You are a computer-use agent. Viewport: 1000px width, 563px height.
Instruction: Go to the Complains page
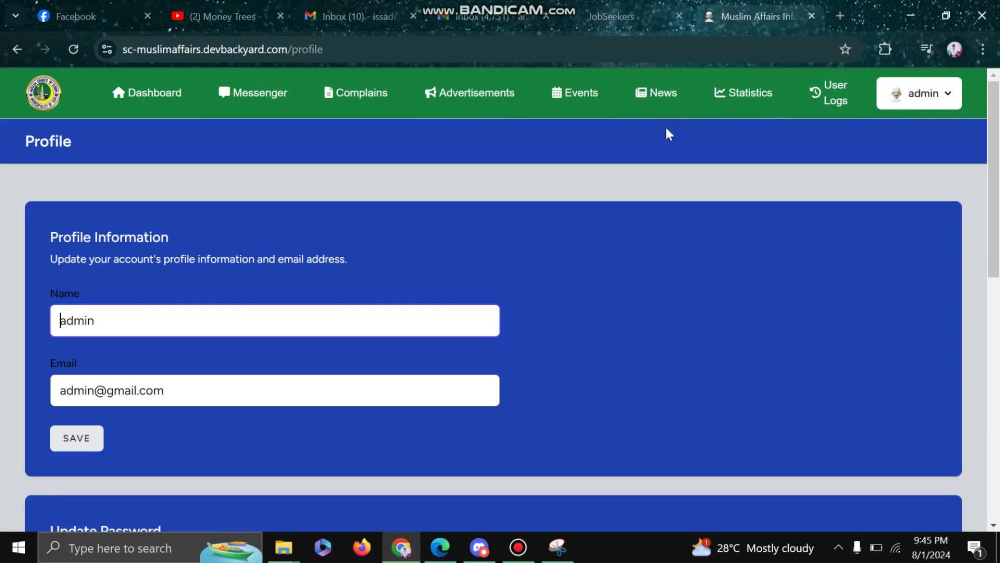coord(355,93)
